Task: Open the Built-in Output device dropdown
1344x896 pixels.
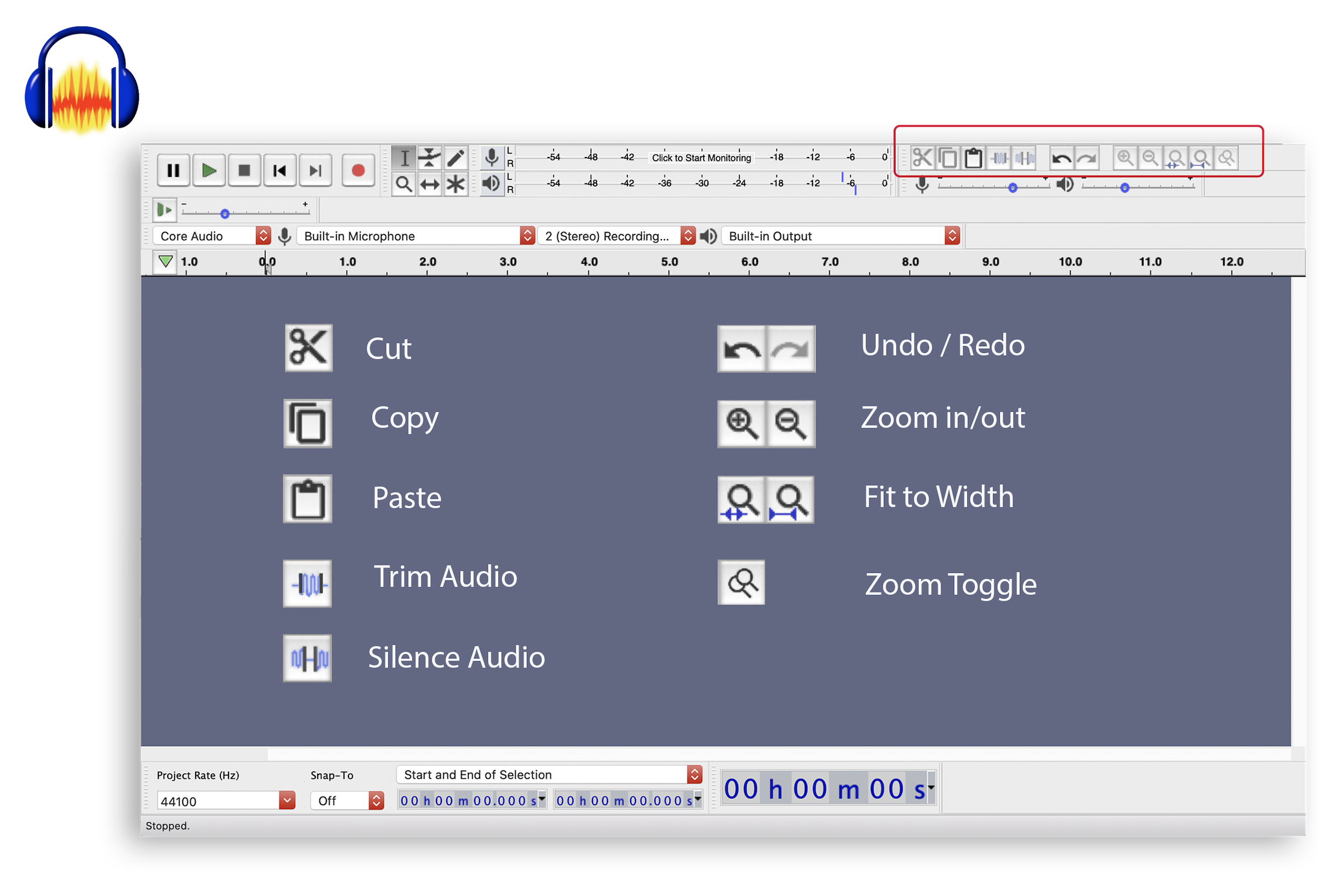Action: click(x=841, y=236)
